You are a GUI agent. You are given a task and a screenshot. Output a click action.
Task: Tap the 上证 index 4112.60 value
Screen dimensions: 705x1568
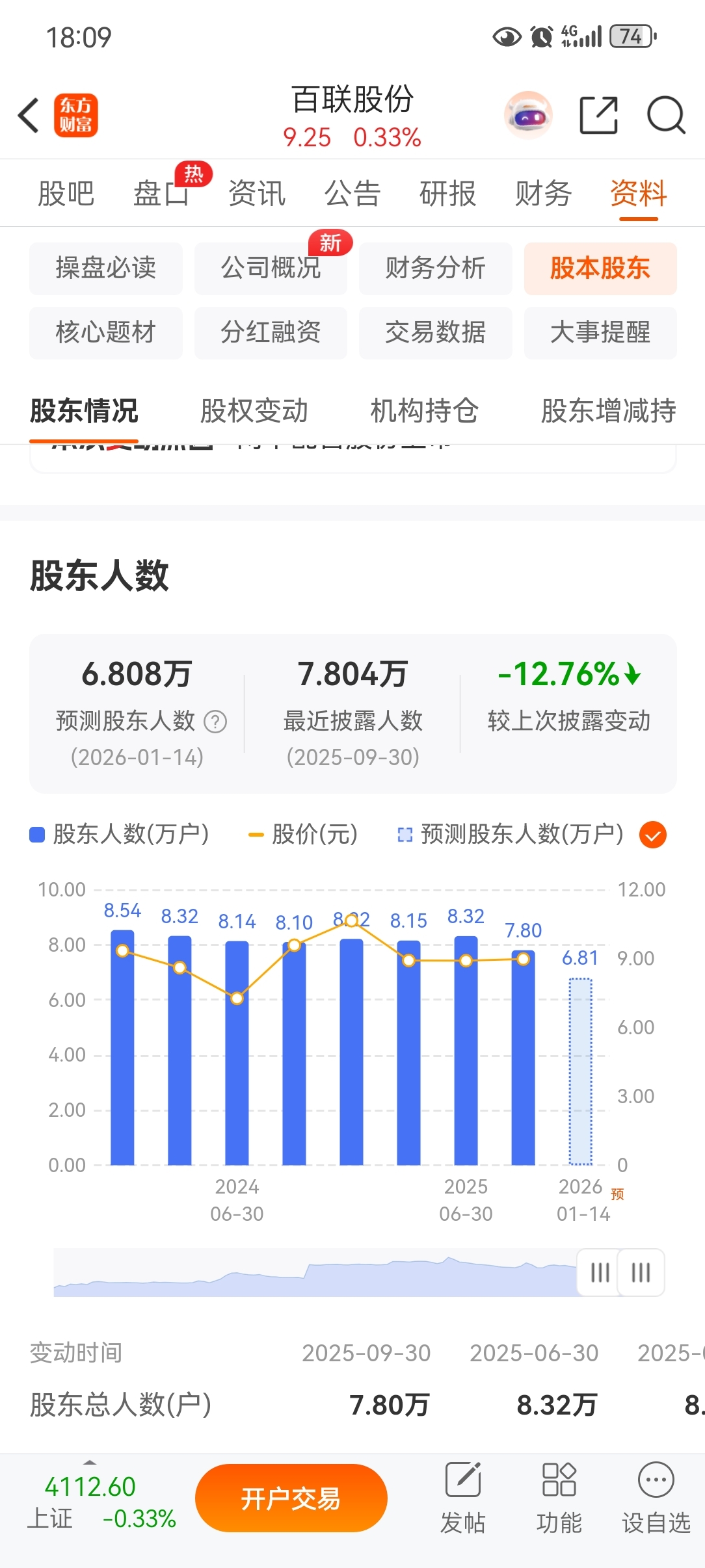tap(90, 1487)
